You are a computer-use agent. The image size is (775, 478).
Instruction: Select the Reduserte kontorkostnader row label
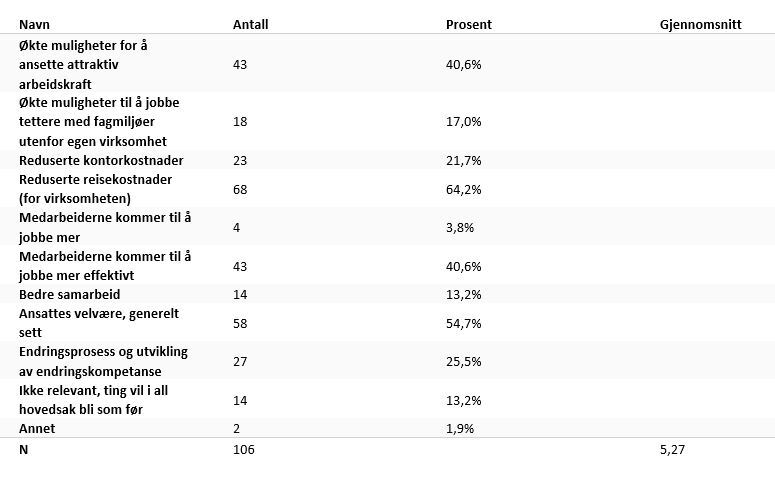tap(101, 160)
